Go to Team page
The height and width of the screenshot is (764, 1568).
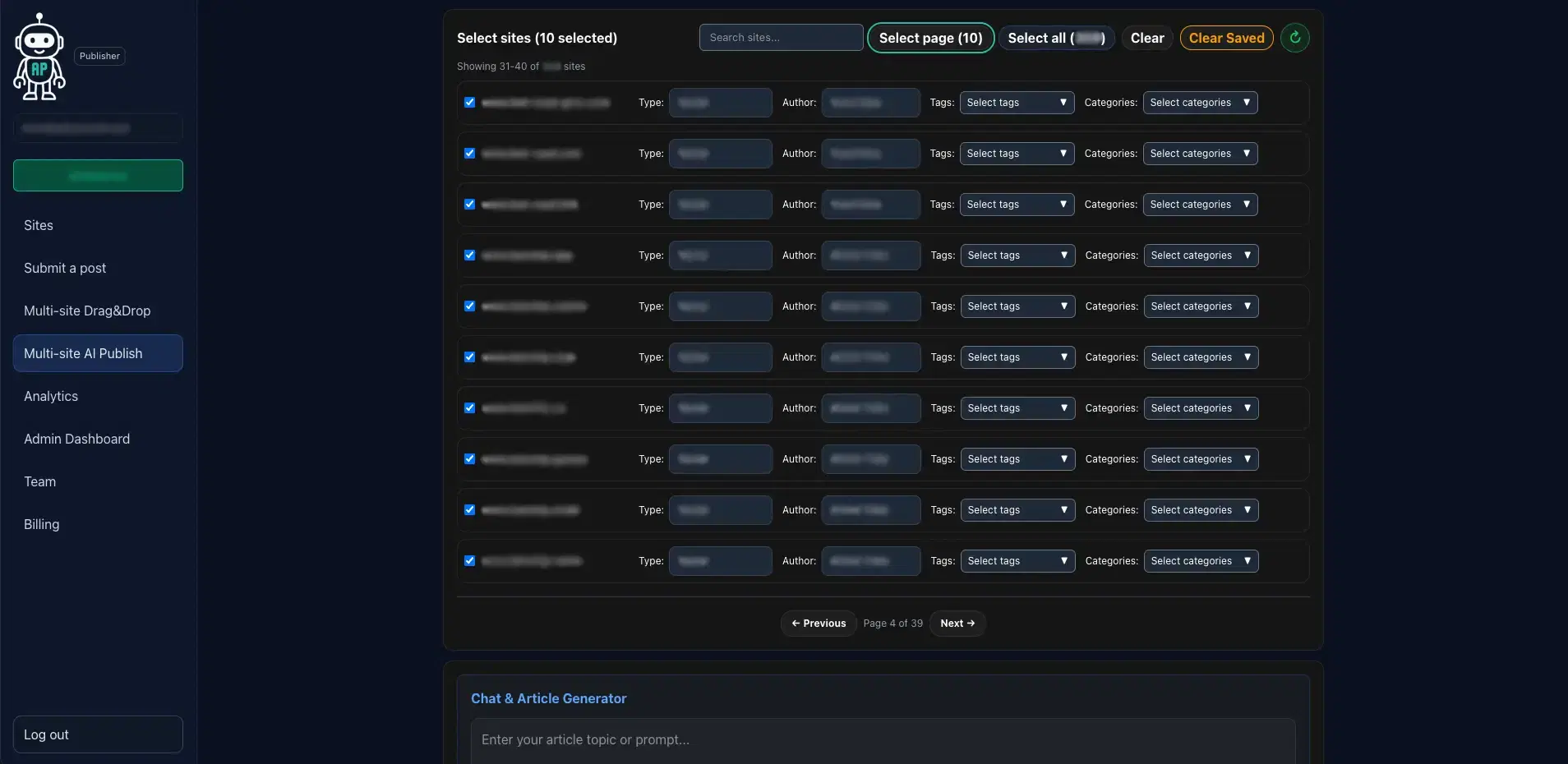coord(98,481)
